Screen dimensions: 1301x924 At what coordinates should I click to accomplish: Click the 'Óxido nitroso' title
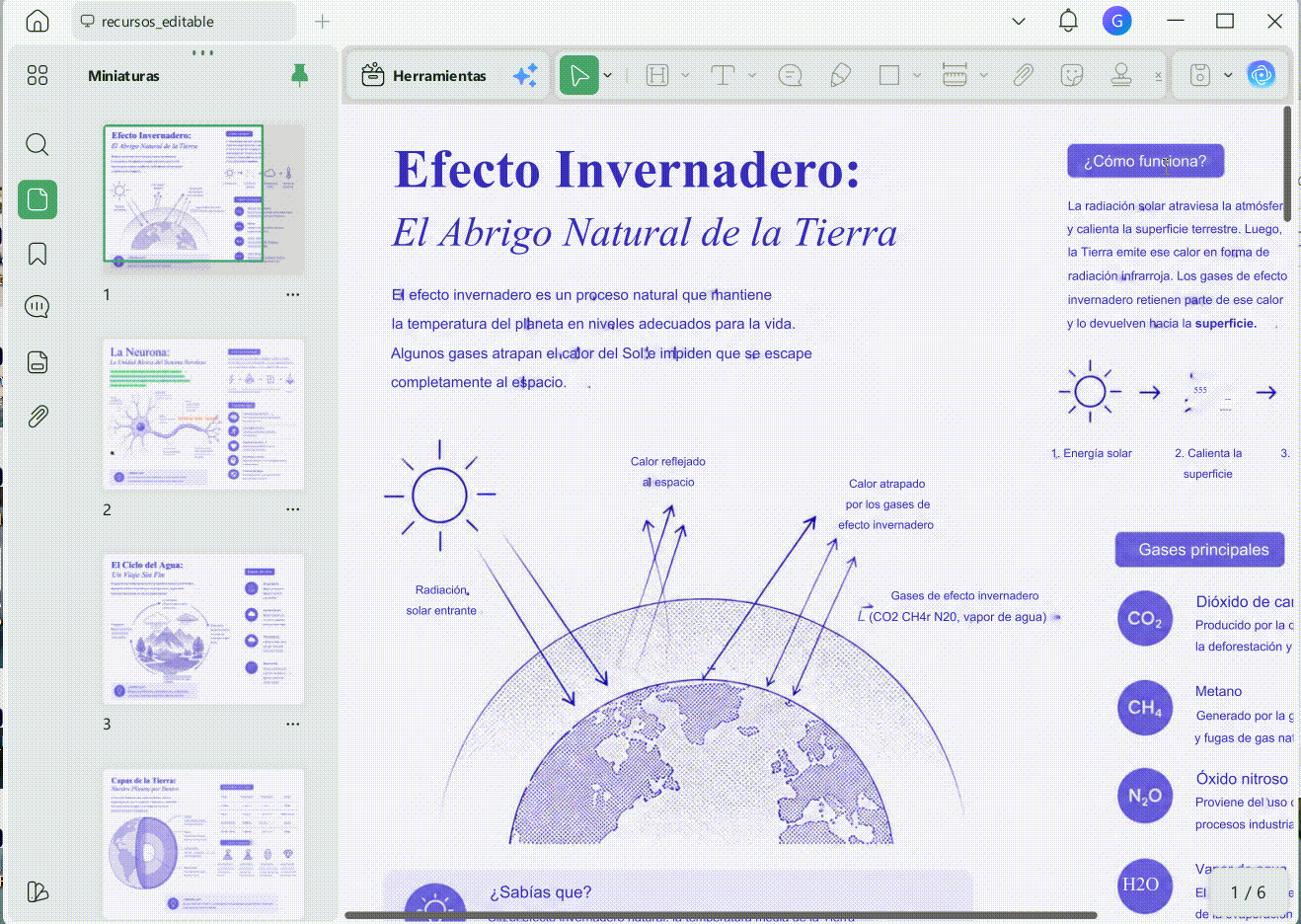pyautogui.click(x=1242, y=779)
